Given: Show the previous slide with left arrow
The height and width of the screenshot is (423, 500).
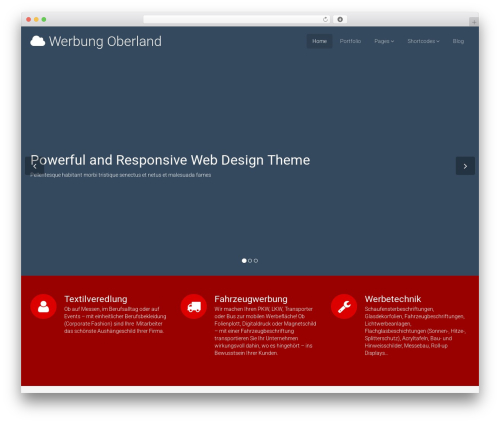Looking at the screenshot, I should tap(34, 166).
